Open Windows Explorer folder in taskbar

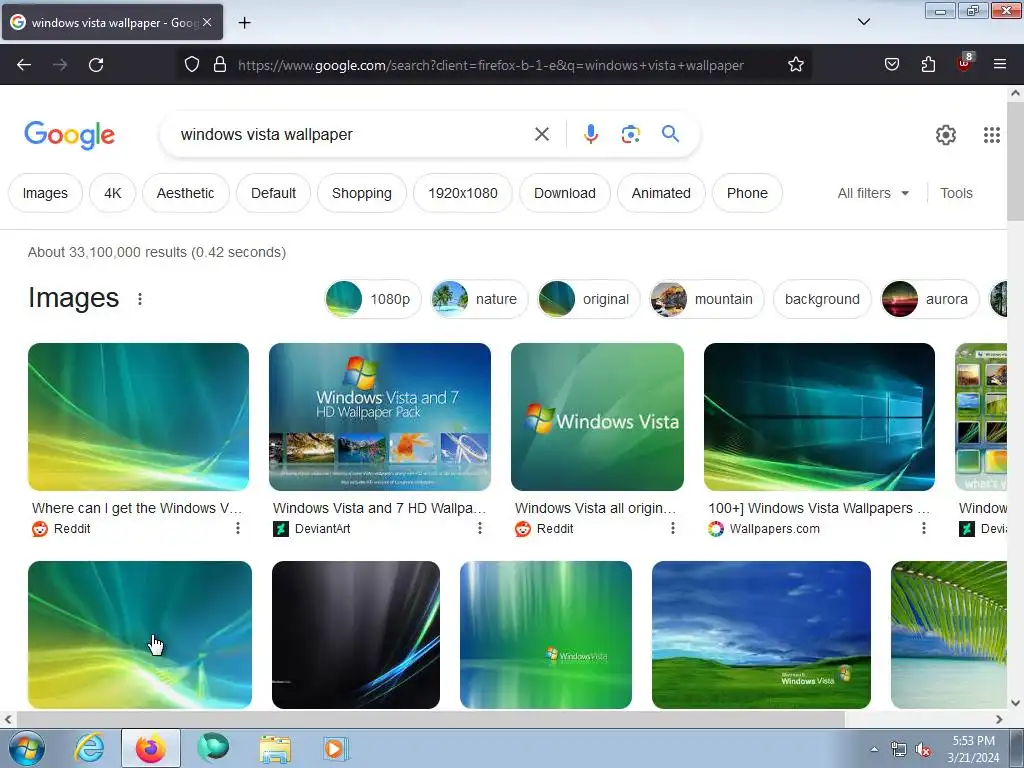(x=275, y=748)
